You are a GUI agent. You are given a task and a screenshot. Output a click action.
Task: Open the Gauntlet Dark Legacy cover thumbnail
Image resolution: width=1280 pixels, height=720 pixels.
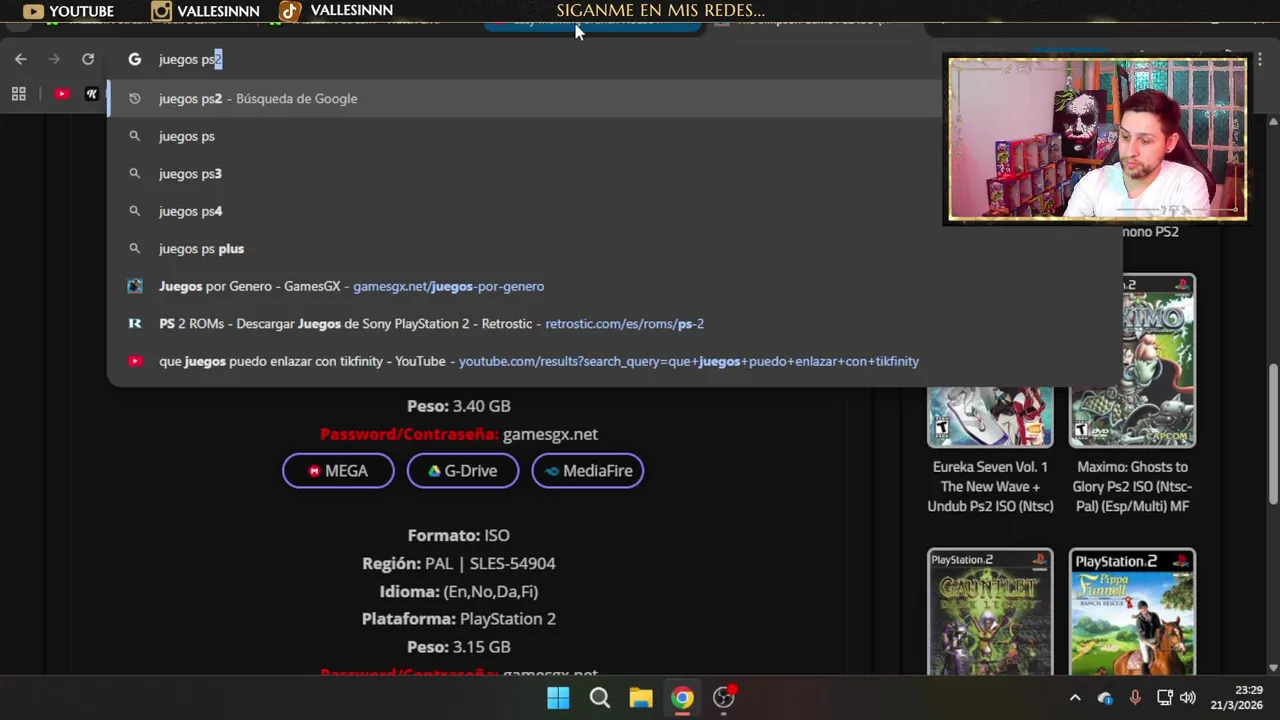pos(990,612)
